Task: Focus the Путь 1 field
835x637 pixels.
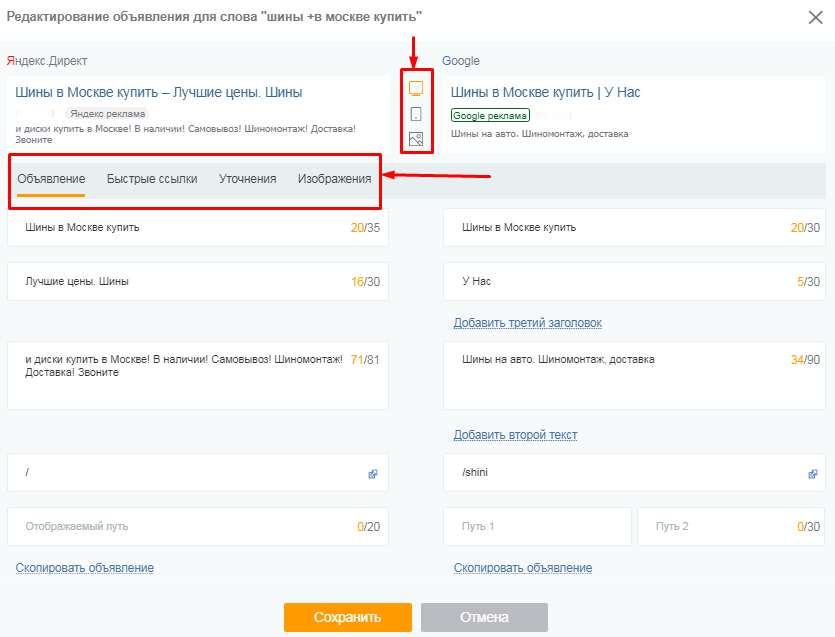Action: (537, 526)
